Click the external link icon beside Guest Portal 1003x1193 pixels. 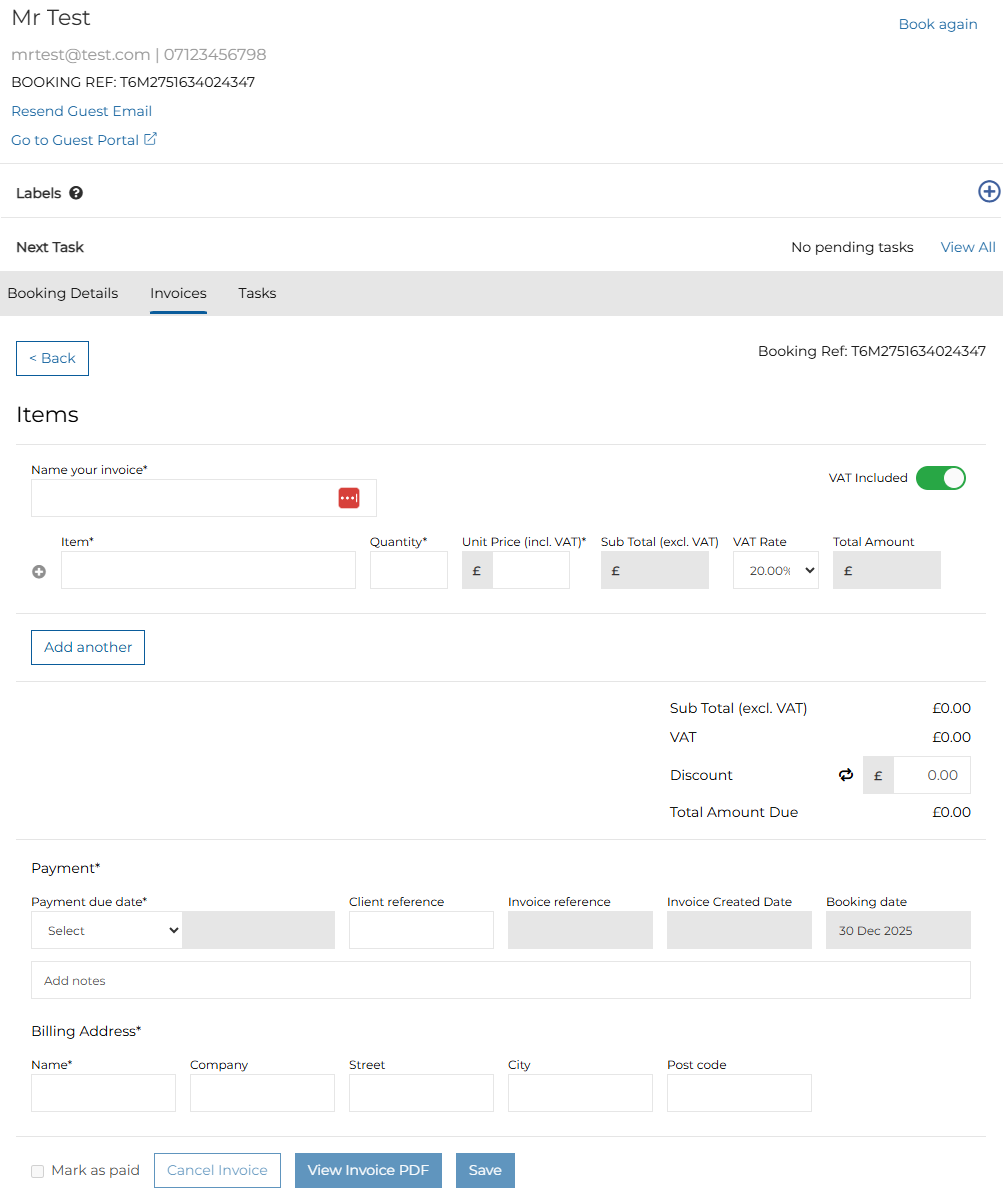coord(151,139)
